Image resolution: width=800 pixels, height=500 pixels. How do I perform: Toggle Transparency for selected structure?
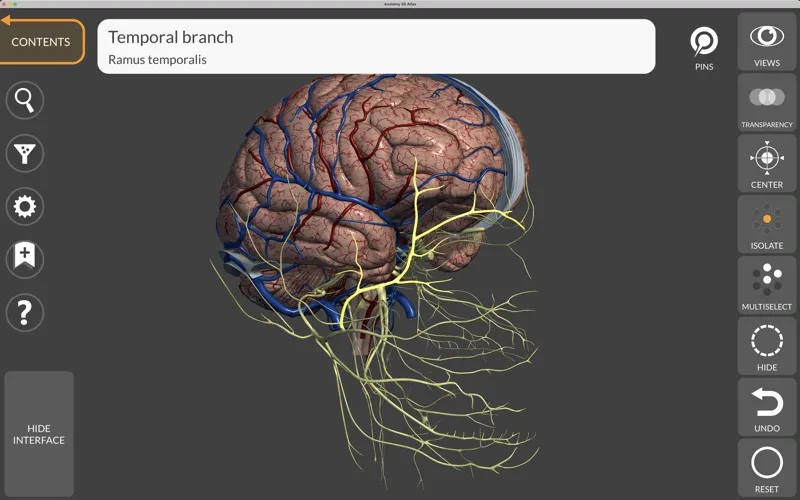click(767, 102)
